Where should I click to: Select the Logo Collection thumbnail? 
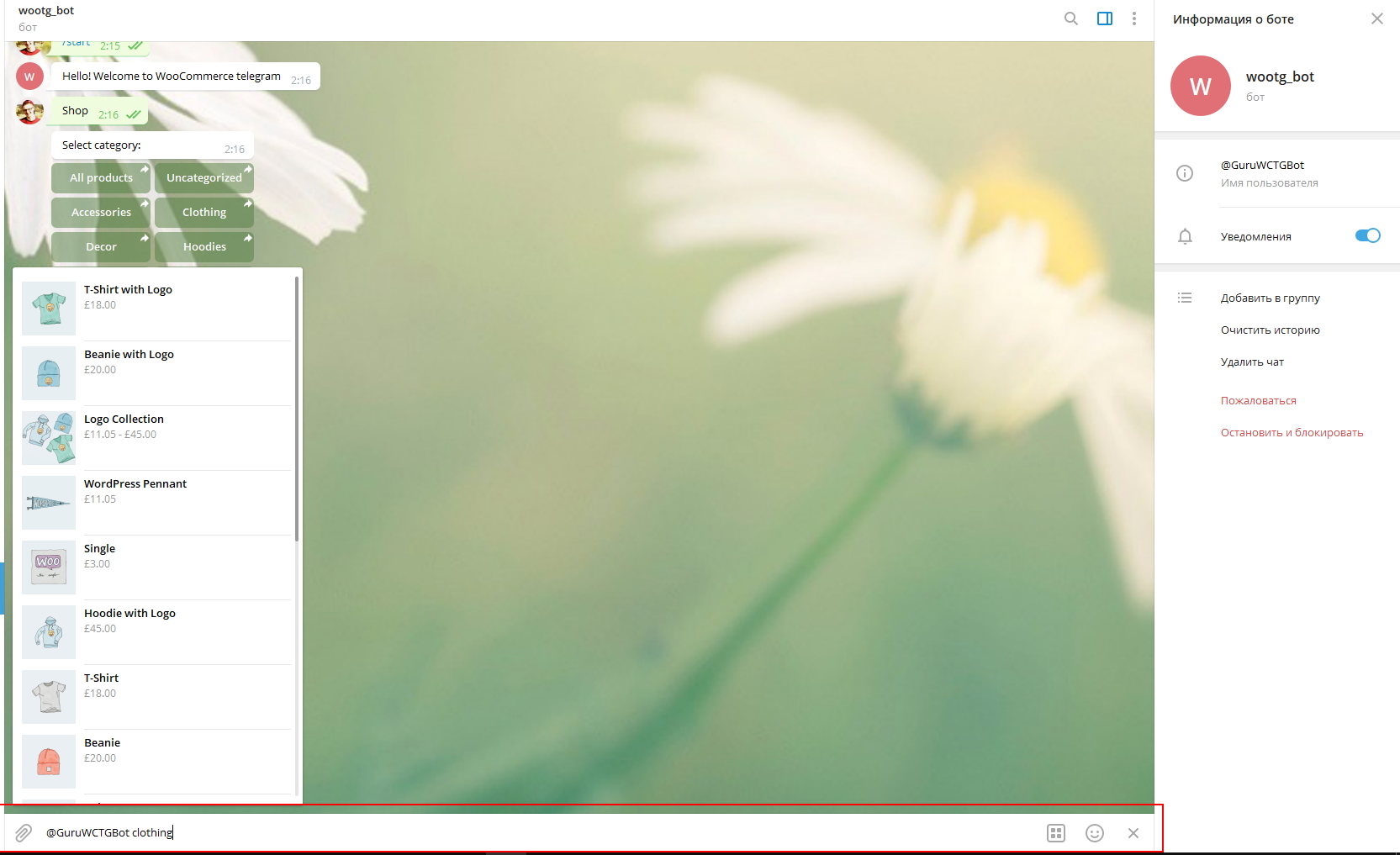[x=49, y=438]
